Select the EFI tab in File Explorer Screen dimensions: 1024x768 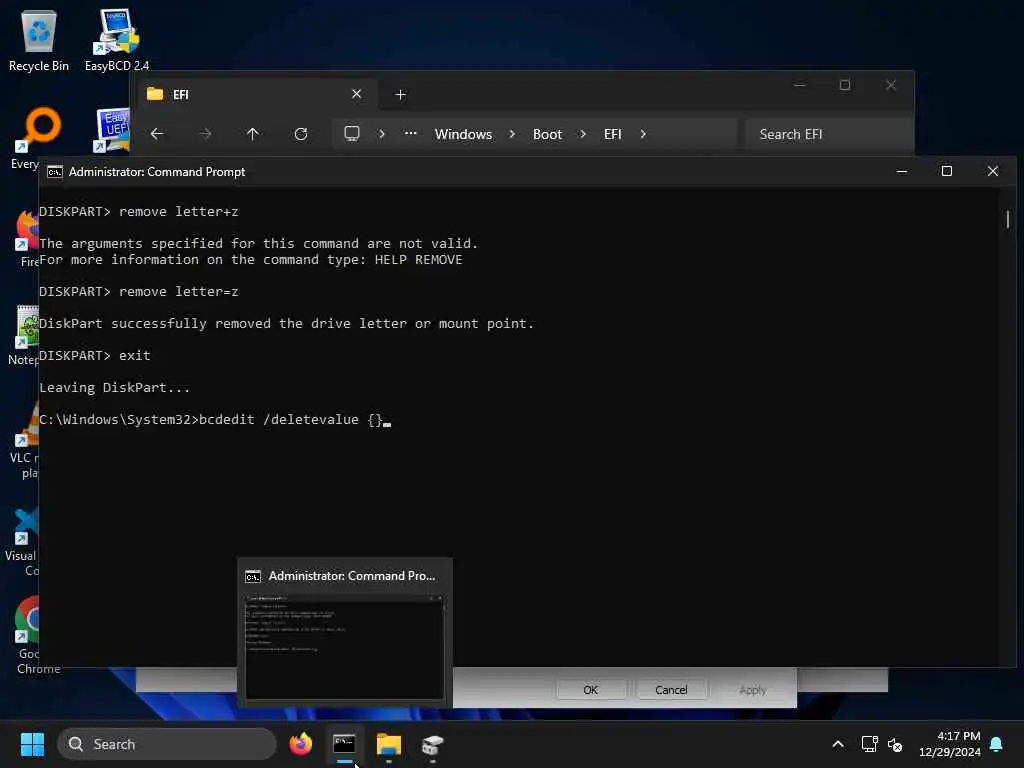[255, 95]
